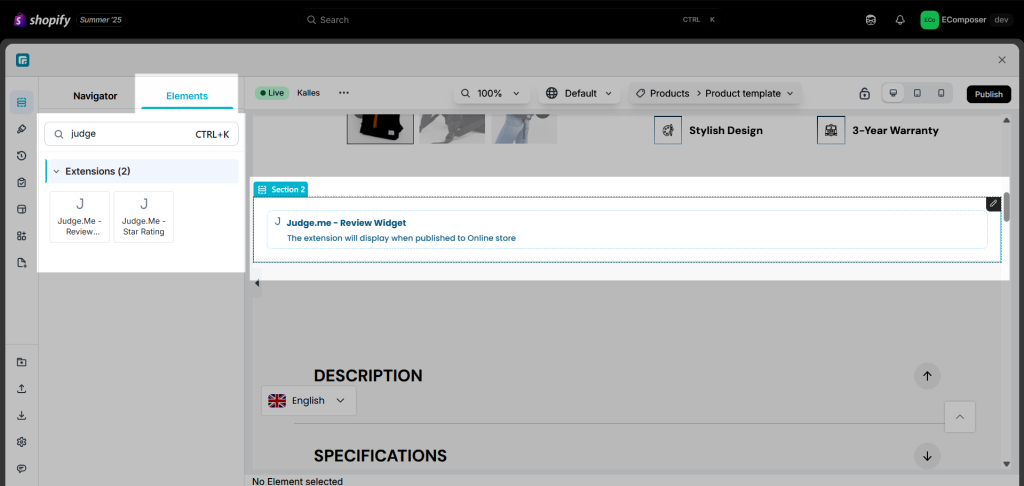This screenshot has width=1024, height=486.
Task: Open the Product template dropdown
Action: pyautogui.click(x=749, y=93)
